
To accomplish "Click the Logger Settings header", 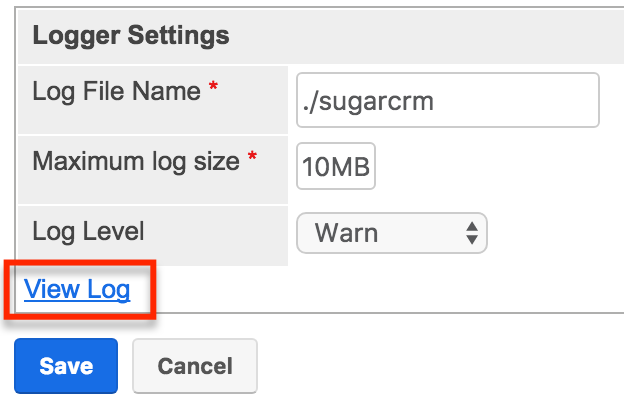I will [131, 36].
